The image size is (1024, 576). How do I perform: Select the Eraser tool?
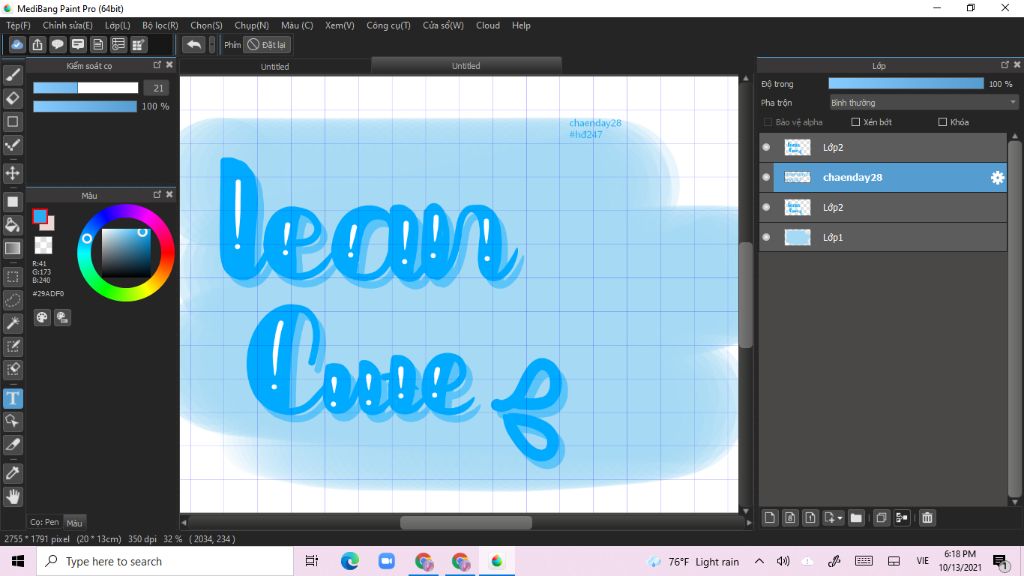click(12, 99)
